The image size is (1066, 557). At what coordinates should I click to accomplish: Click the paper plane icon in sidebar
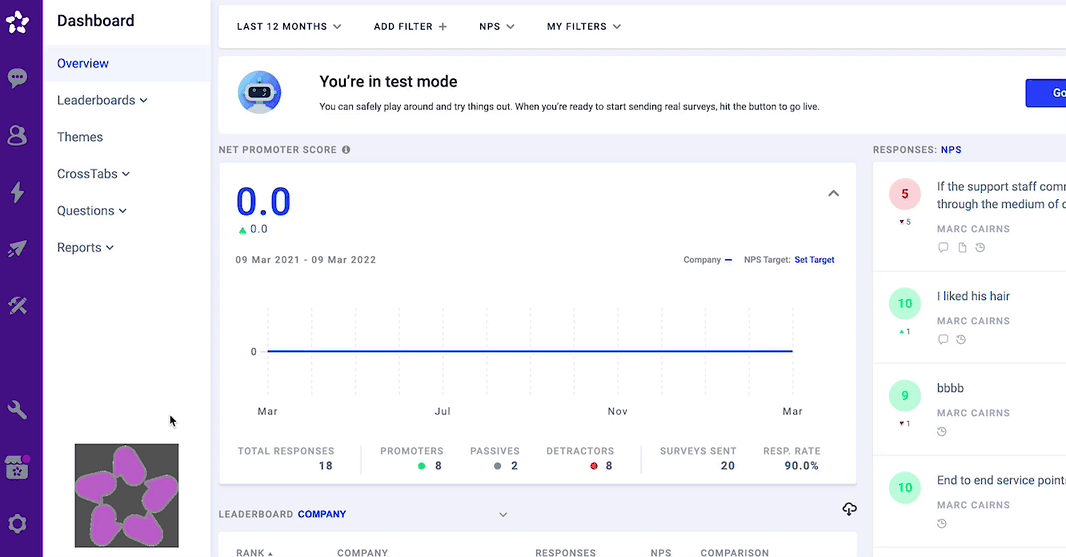pyautogui.click(x=17, y=249)
